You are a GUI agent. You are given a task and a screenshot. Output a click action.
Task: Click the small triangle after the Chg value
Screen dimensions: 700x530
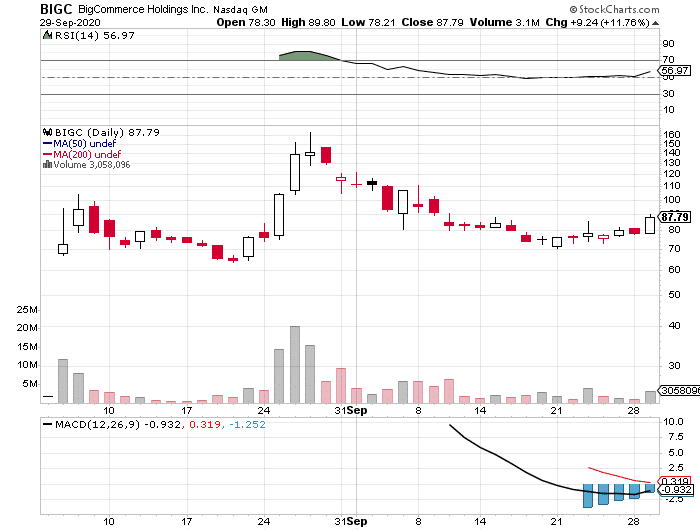click(x=655, y=23)
